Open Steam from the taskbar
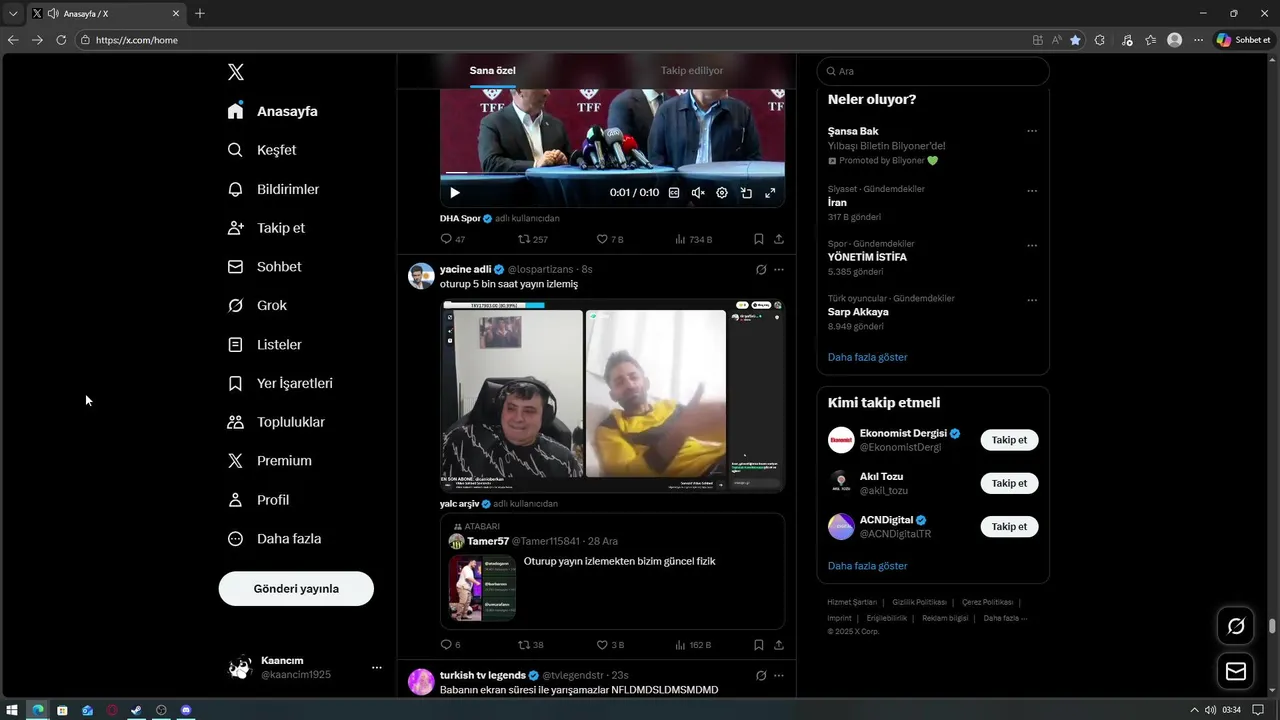 point(136,710)
